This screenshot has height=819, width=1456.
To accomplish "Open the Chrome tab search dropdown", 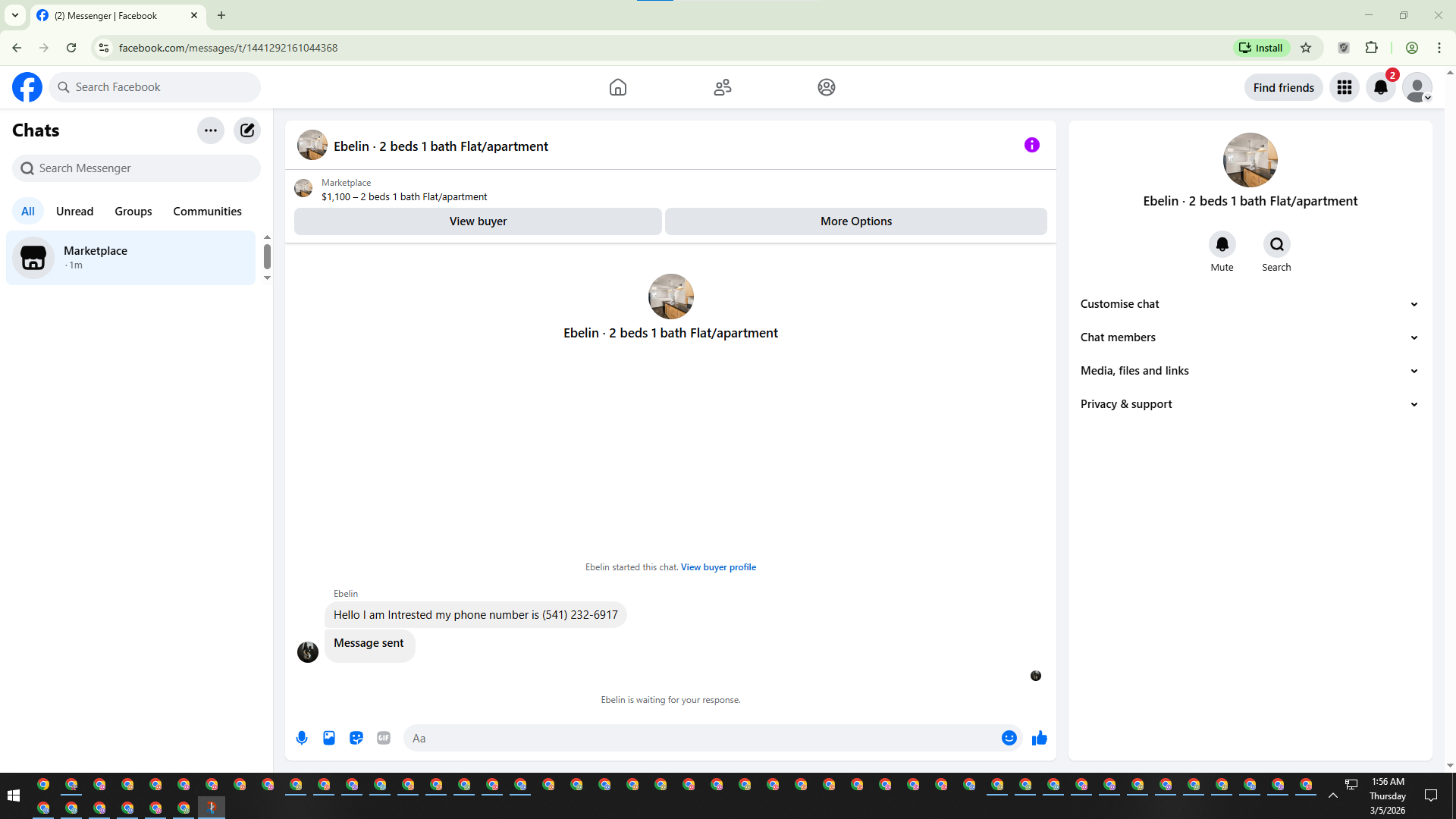I will click(15, 15).
